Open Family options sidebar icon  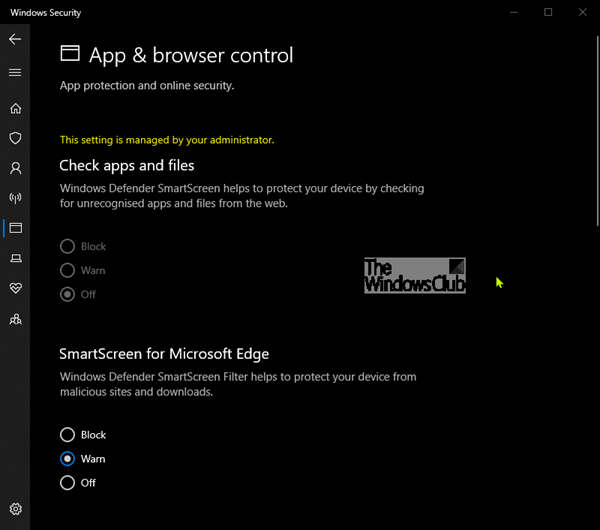pos(15,319)
